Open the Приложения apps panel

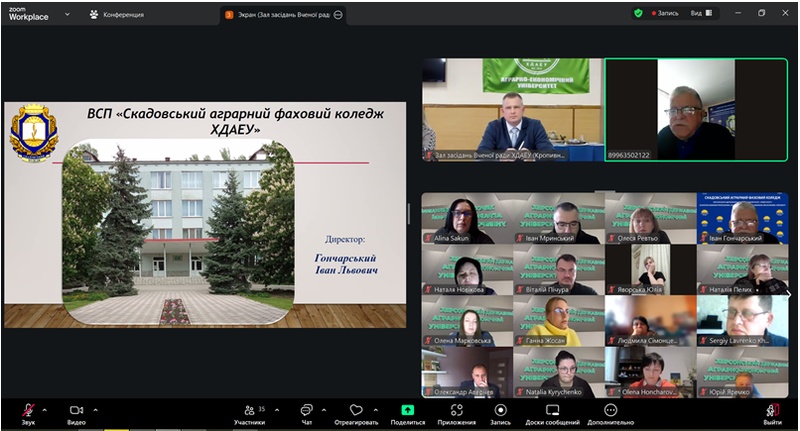[x=456, y=411]
